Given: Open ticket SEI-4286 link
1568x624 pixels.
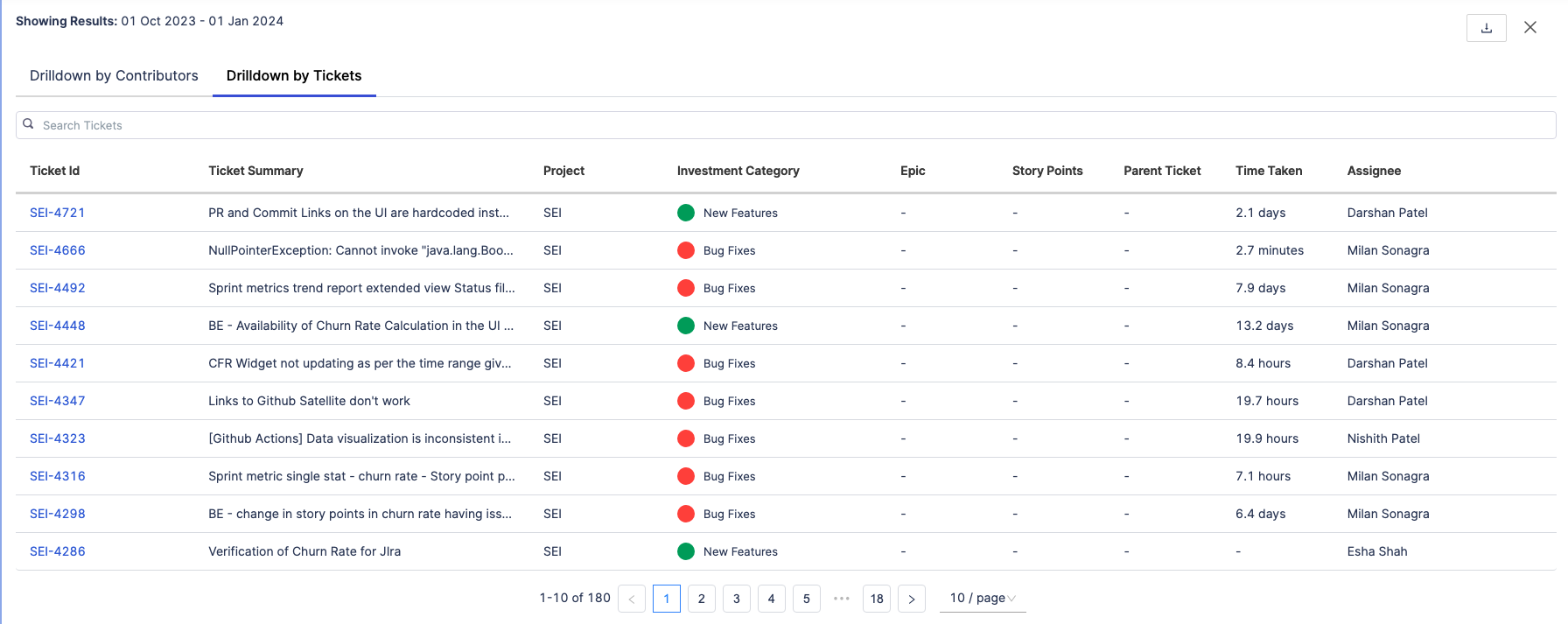Looking at the screenshot, I should click(58, 551).
